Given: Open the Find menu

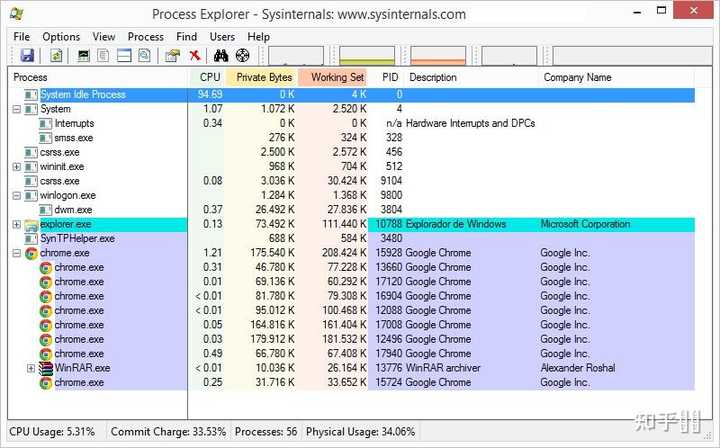Looking at the screenshot, I should tap(186, 37).
